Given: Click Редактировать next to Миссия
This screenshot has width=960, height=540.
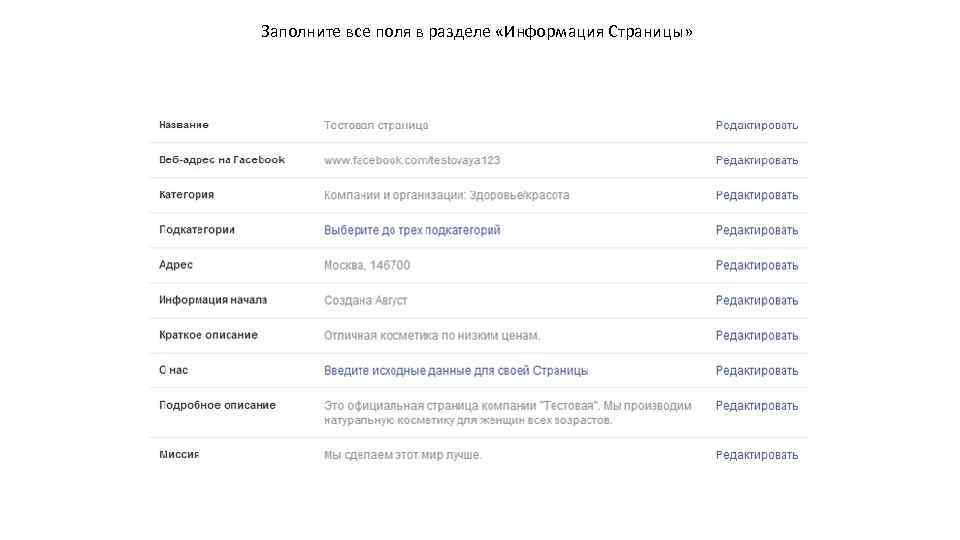Looking at the screenshot, I should (x=756, y=455).
